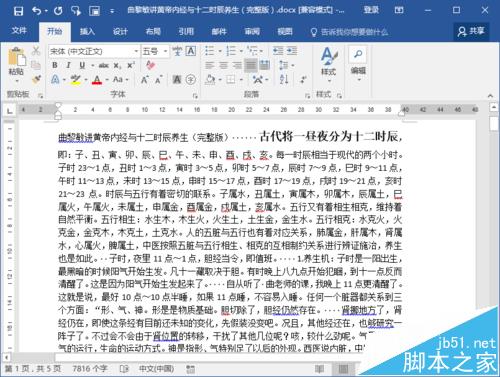Switch to the 视图 tab

click(285, 32)
